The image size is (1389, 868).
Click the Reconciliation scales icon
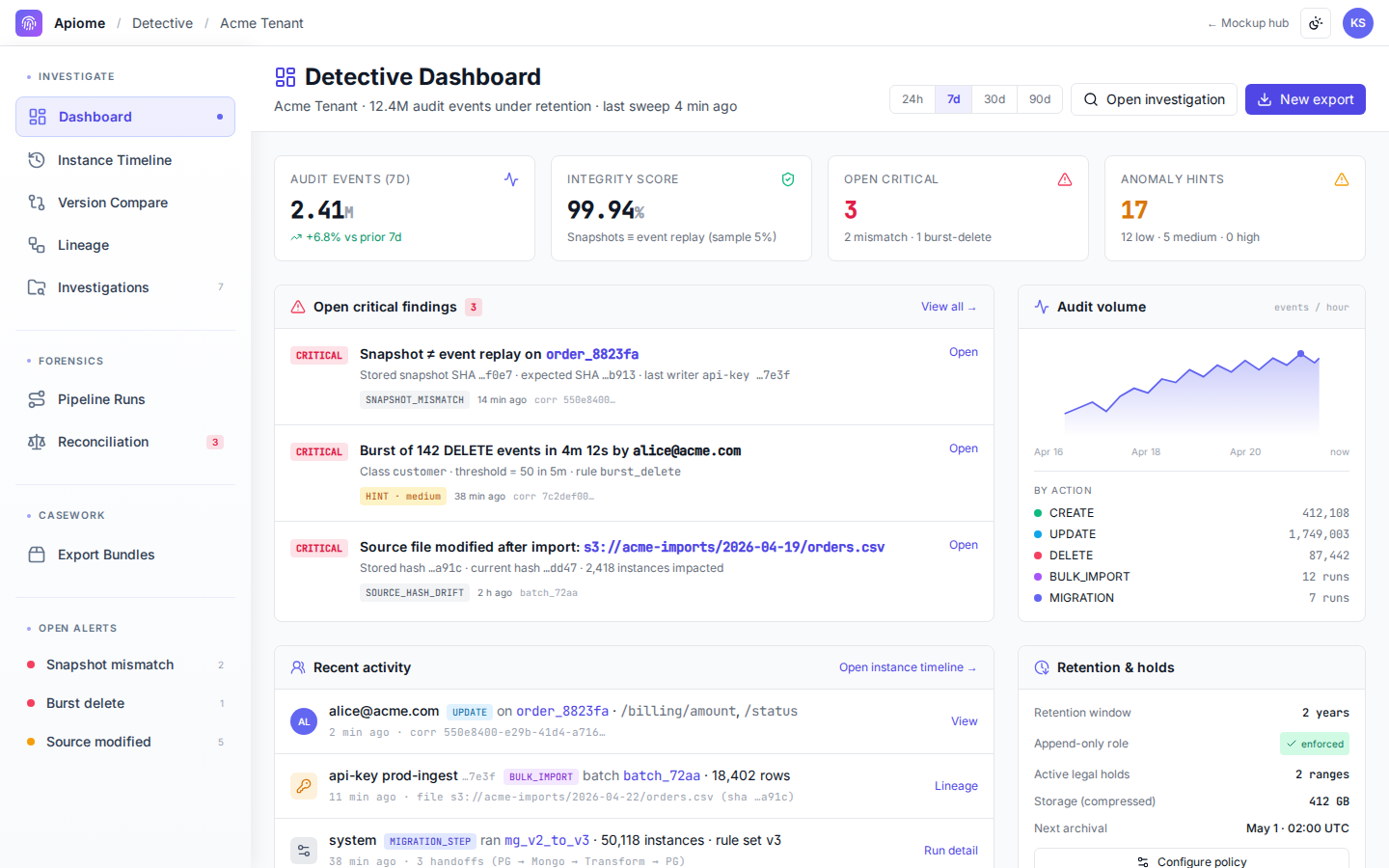click(x=37, y=442)
